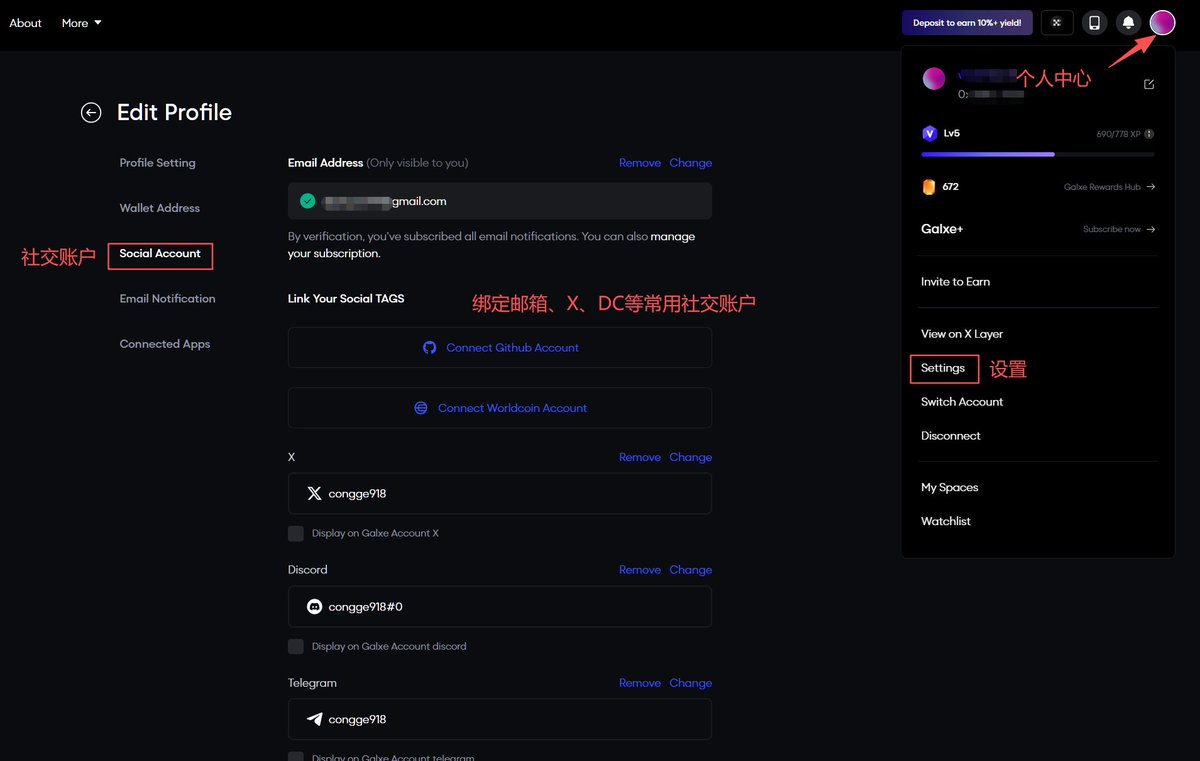Click the manage your subscription link

tap(491, 245)
